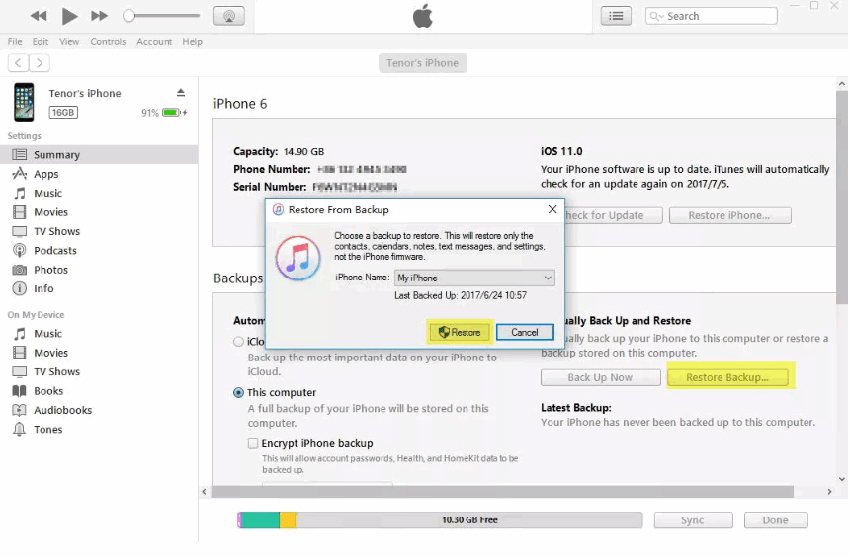
Task: Select the iCloud backup radio button
Action: (x=239, y=342)
